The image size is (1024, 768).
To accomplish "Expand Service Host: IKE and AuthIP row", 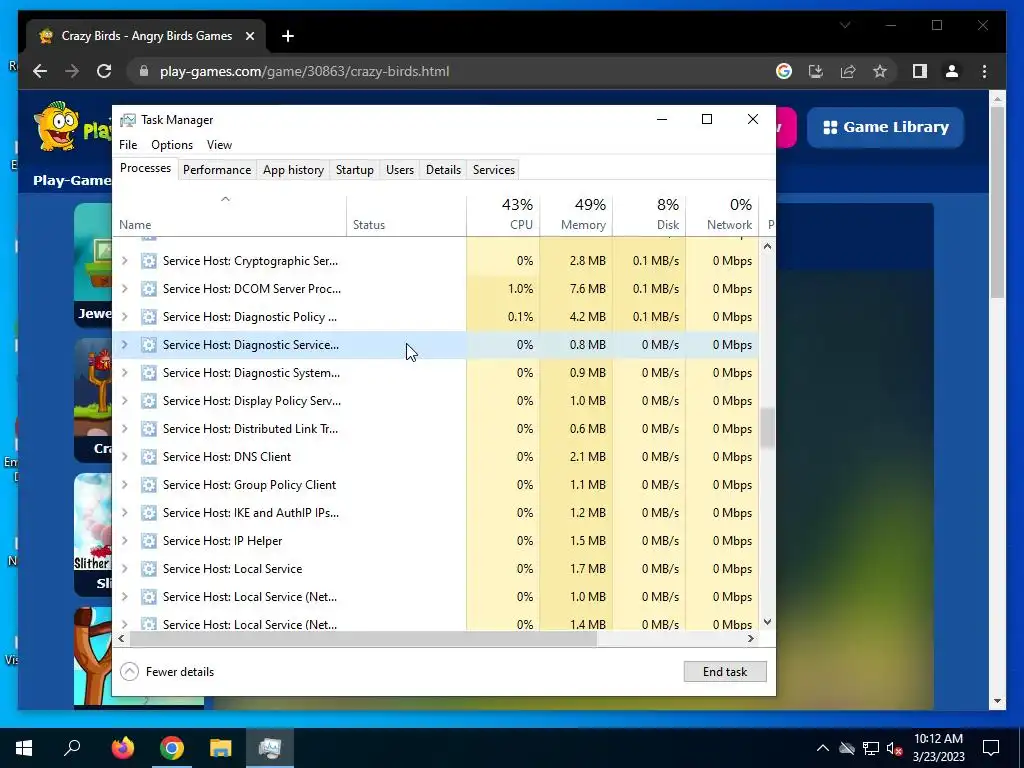I will point(125,513).
